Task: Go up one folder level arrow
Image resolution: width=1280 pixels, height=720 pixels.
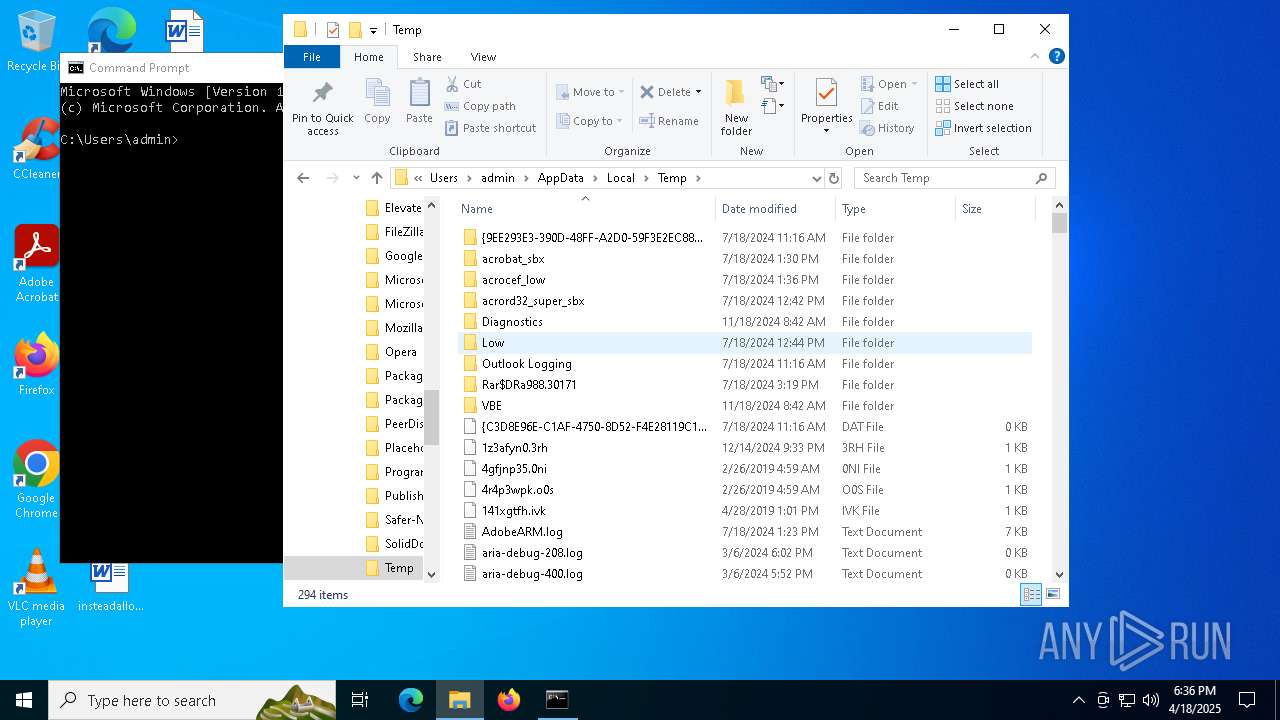Action: click(376, 178)
